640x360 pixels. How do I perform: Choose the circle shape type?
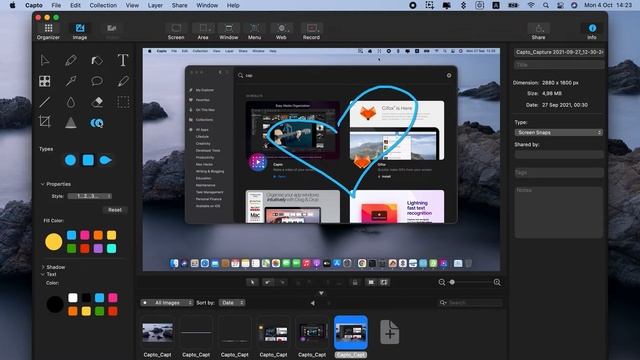71,160
